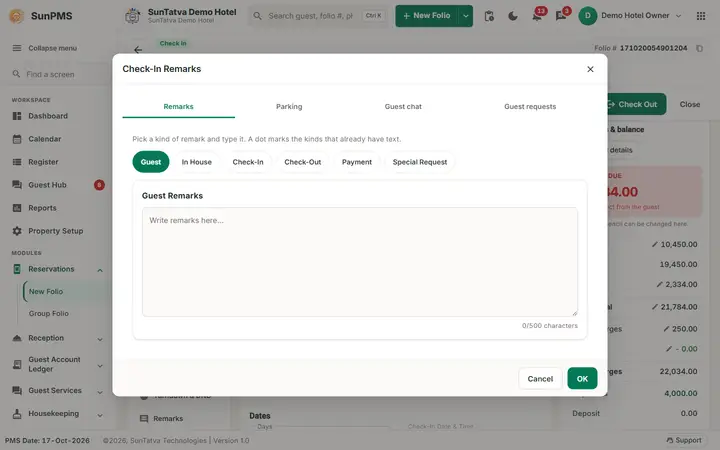The image size is (720, 450).
Task: Focus the Find a screen search field
Action: coord(57,74)
